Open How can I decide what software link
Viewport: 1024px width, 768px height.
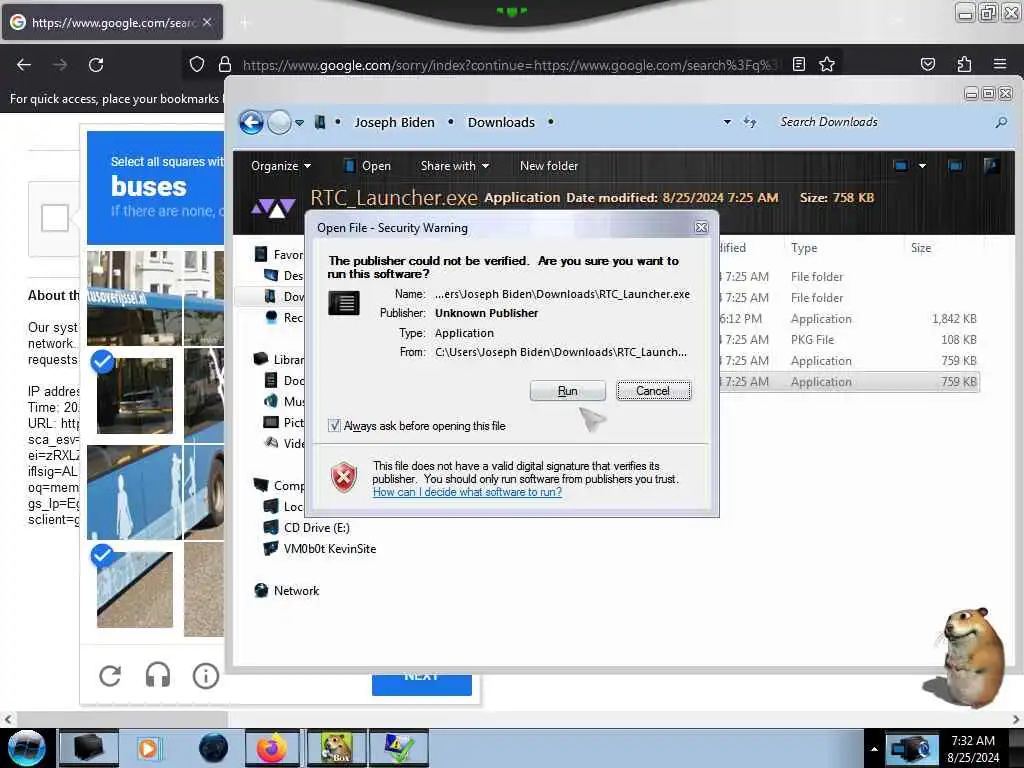467,492
